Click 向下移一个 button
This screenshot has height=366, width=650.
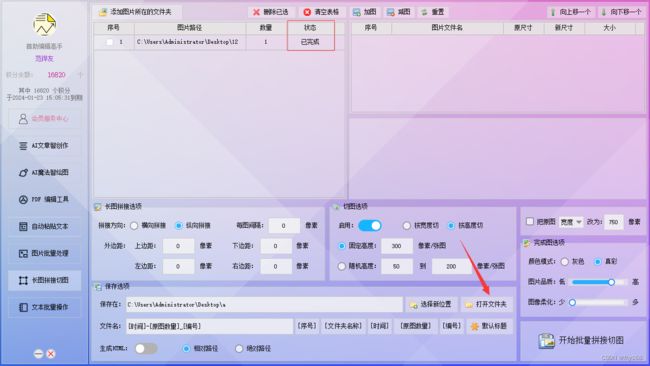[x=621, y=12]
